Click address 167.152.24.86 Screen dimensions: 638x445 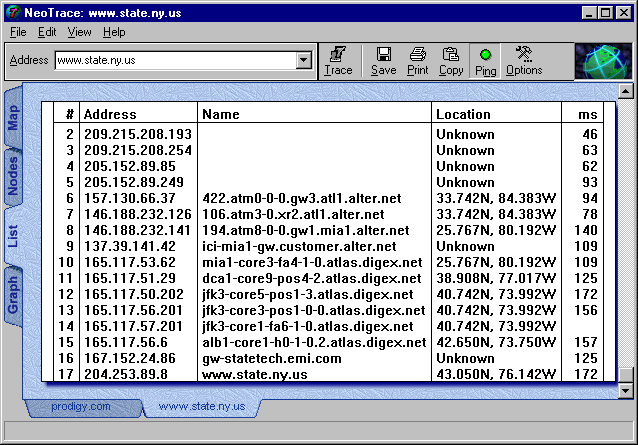tap(130, 358)
